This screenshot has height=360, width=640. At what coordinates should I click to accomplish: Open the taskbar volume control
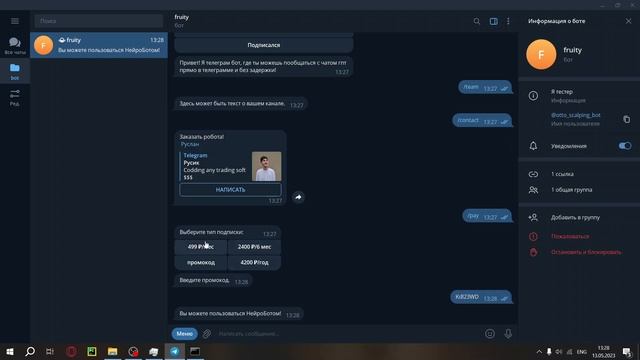click(559, 352)
